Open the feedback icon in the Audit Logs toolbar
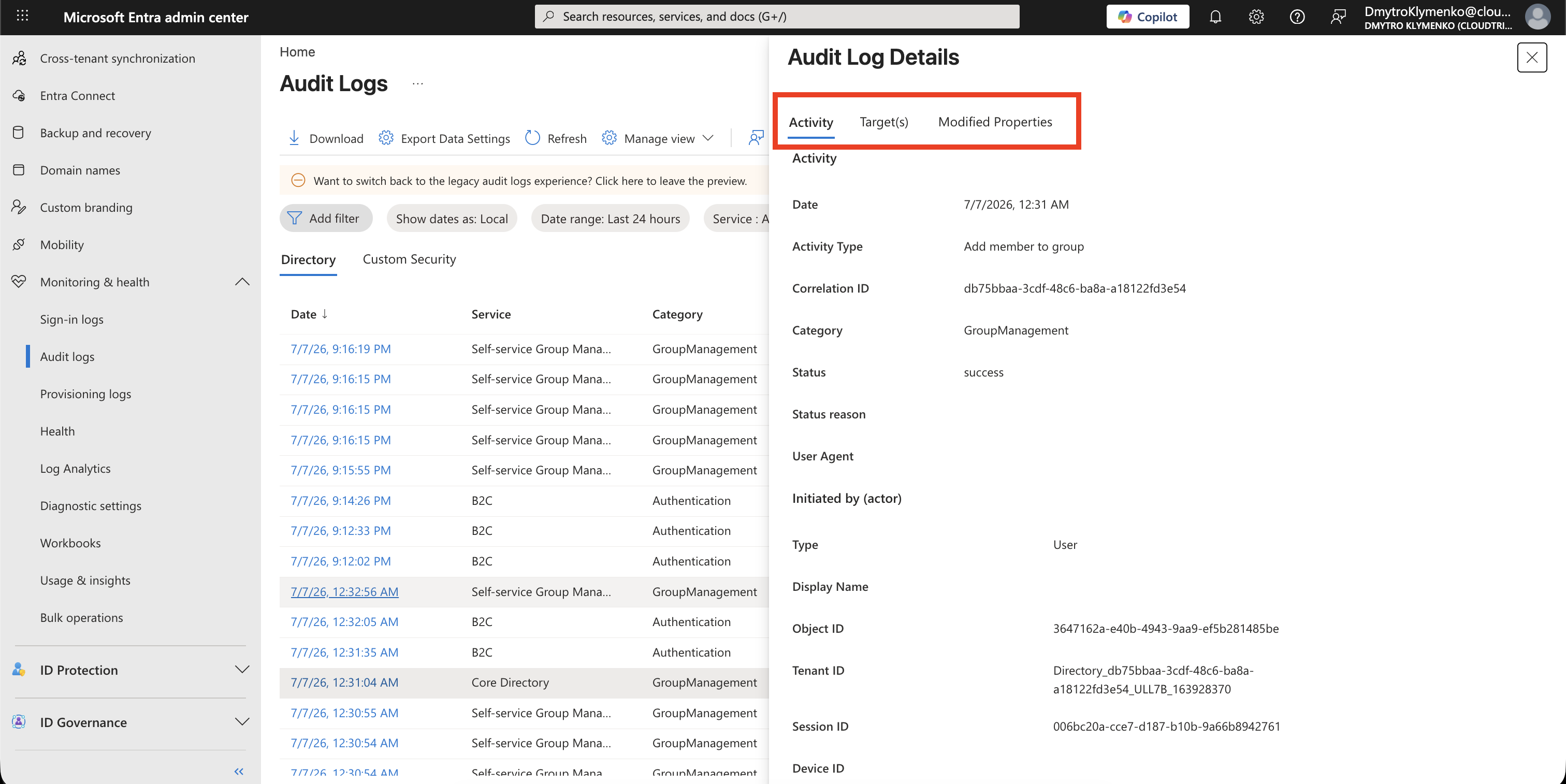 (756, 138)
